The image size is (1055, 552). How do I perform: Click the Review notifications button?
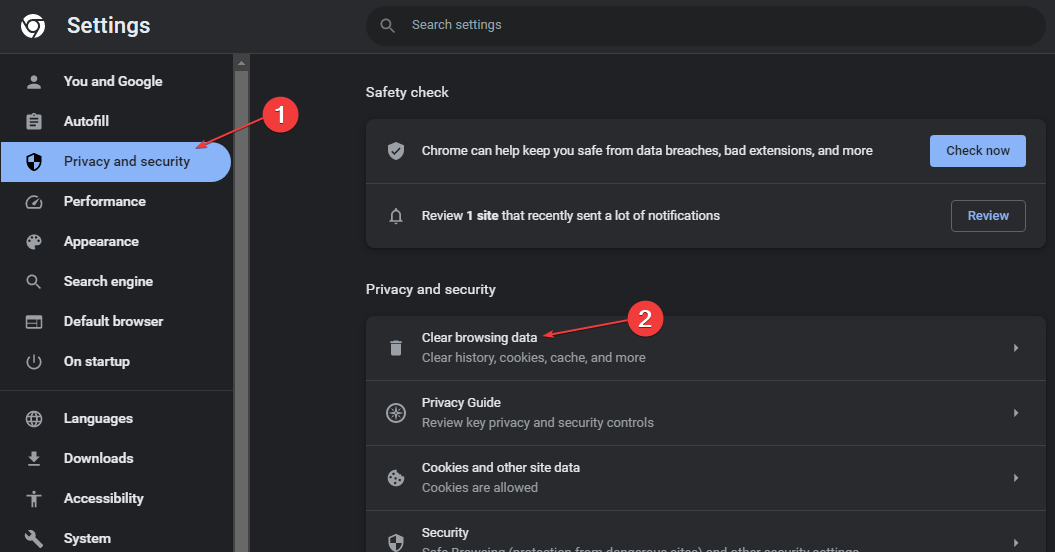(988, 215)
